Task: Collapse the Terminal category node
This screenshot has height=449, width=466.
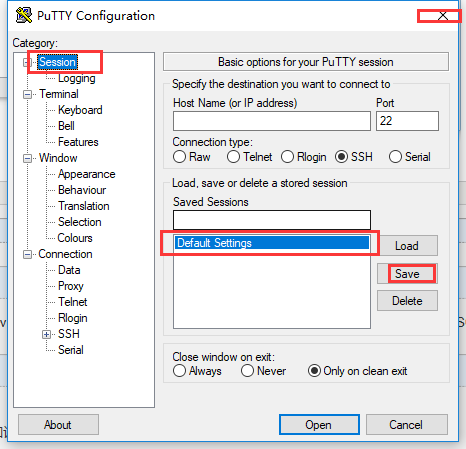Action: (27, 94)
